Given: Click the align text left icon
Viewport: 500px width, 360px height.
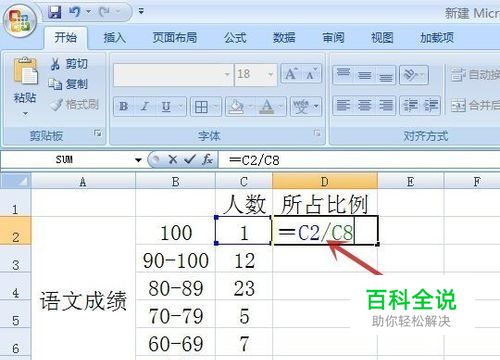Looking at the screenshot, I should click(343, 106).
